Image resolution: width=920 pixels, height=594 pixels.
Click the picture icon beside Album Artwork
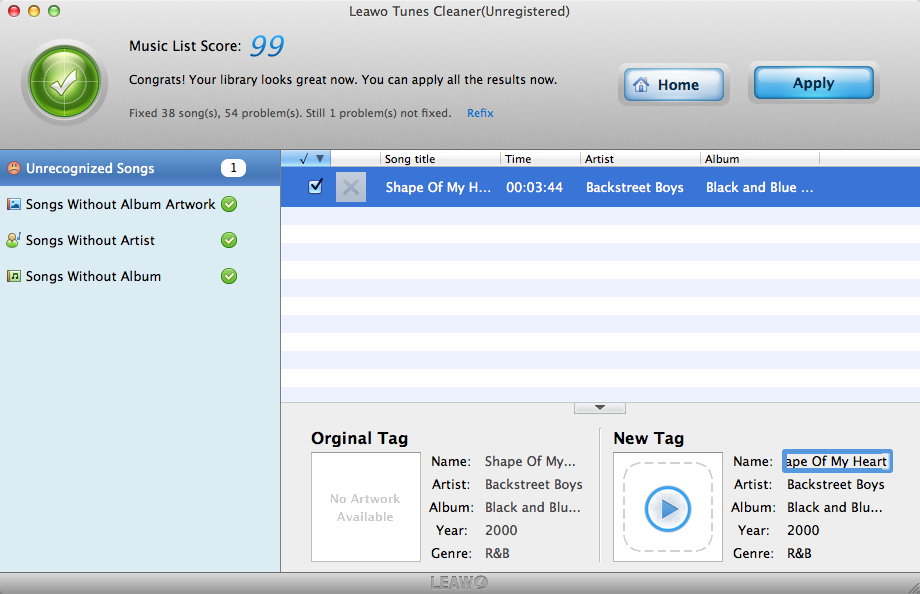pyautogui.click(x=13, y=204)
